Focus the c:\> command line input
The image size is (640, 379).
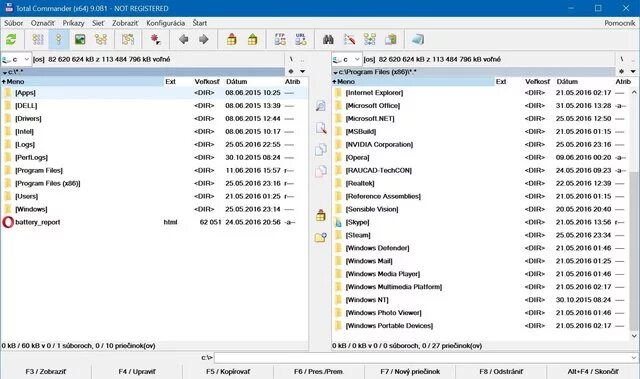click(422, 358)
